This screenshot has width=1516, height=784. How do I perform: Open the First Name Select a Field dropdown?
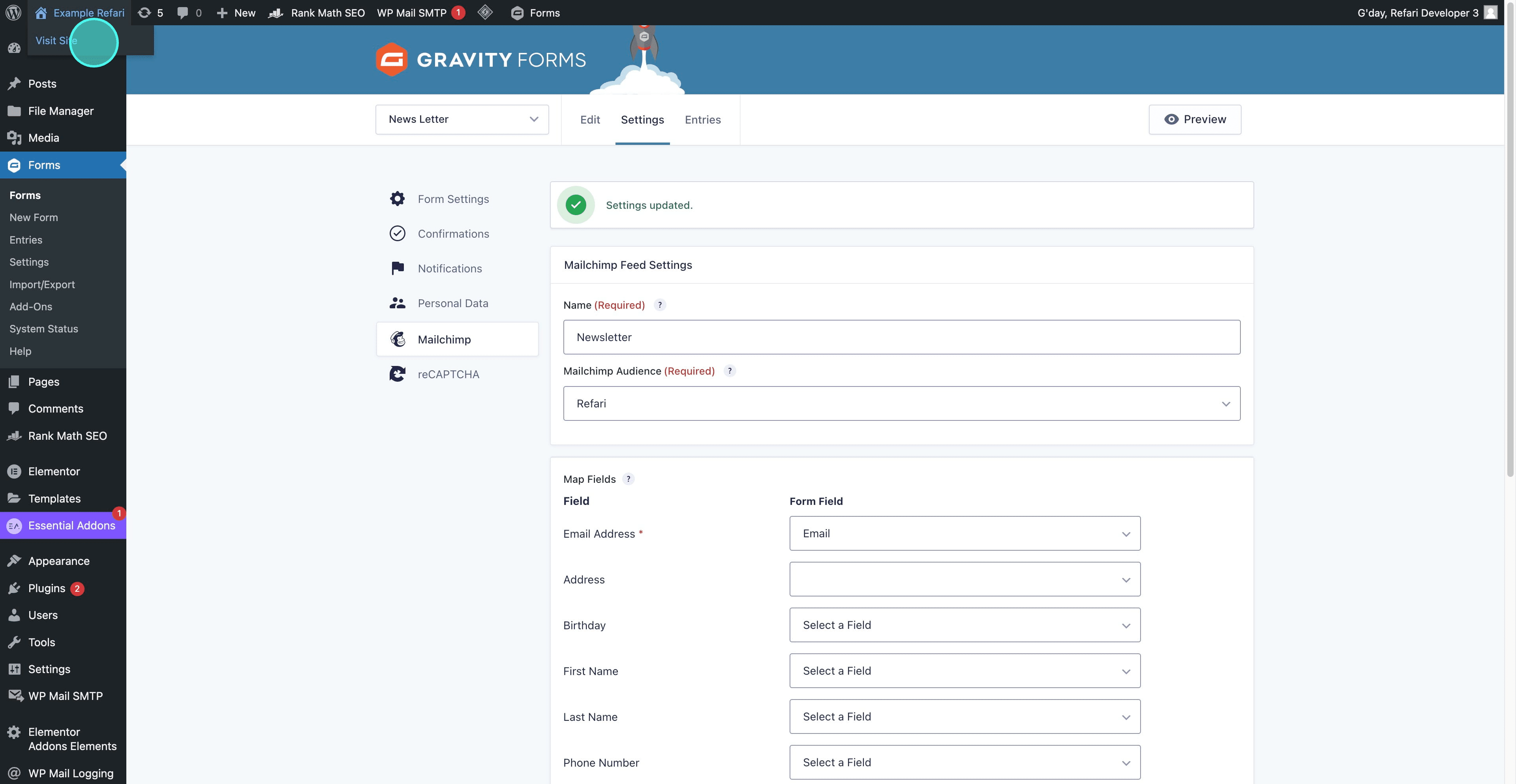[x=964, y=671]
